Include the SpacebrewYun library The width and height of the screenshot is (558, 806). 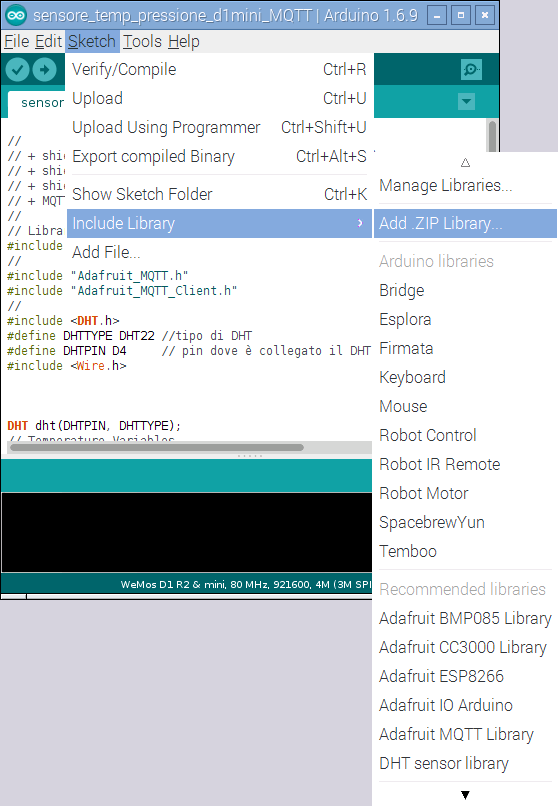[465, 522]
